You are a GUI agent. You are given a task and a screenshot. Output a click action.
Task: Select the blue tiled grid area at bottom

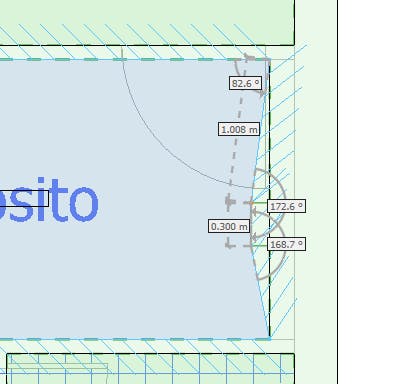[x=150, y=369]
